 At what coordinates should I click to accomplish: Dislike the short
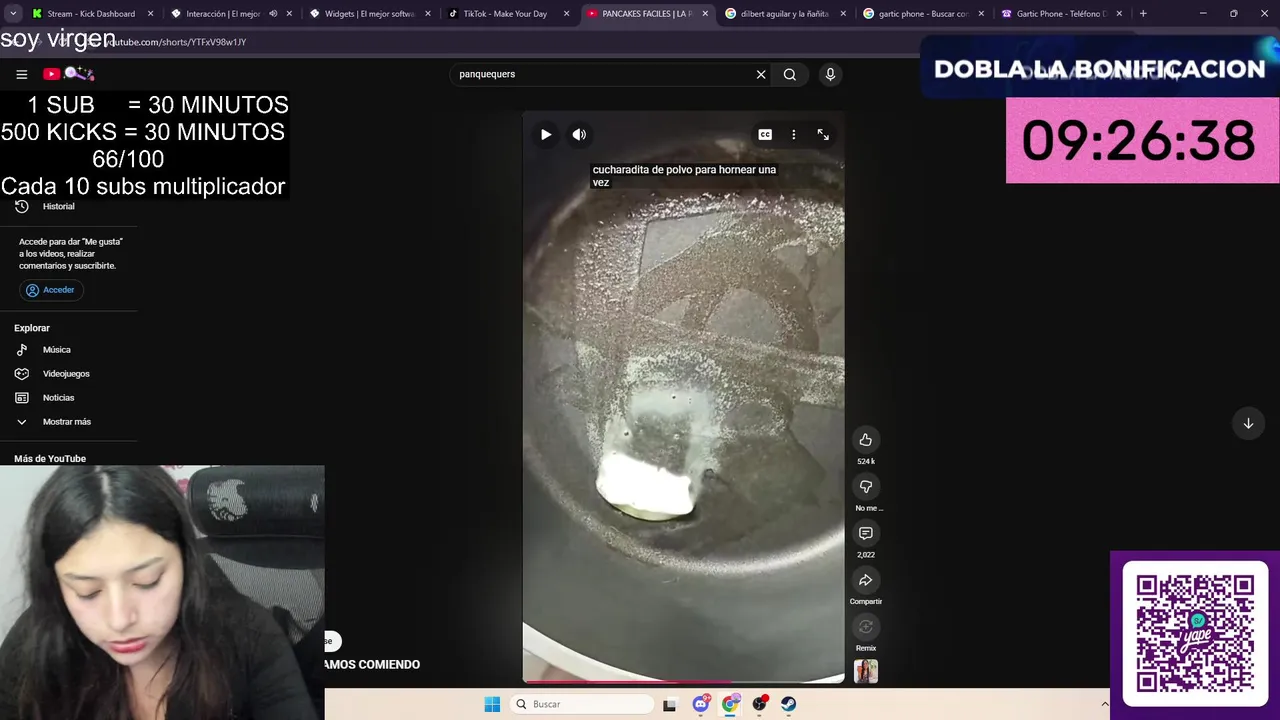(x=866, y=487)
